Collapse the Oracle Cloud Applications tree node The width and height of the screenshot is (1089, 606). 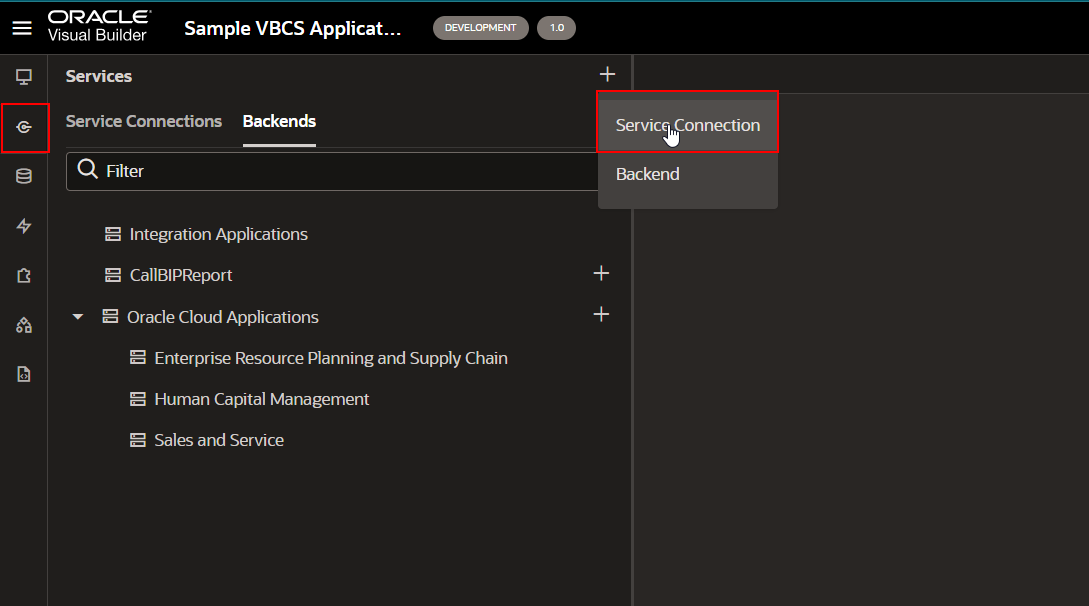(x=78, y=317)
